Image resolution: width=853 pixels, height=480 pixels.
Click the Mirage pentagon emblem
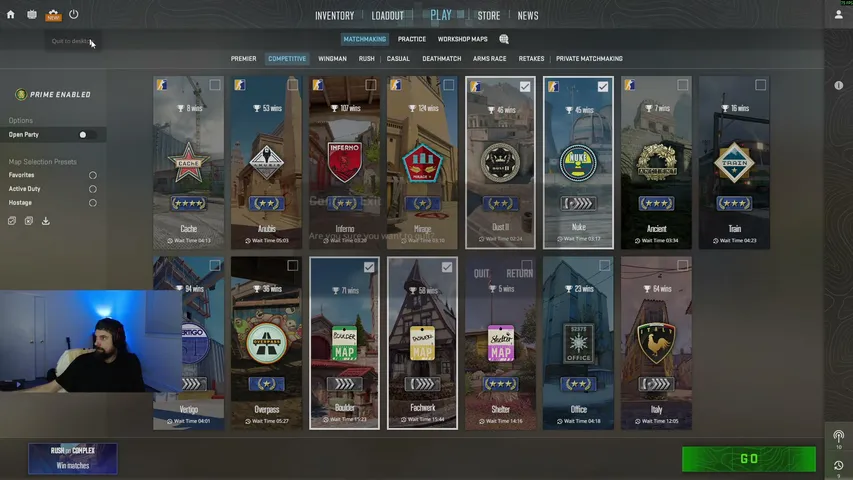click(422, 163)
